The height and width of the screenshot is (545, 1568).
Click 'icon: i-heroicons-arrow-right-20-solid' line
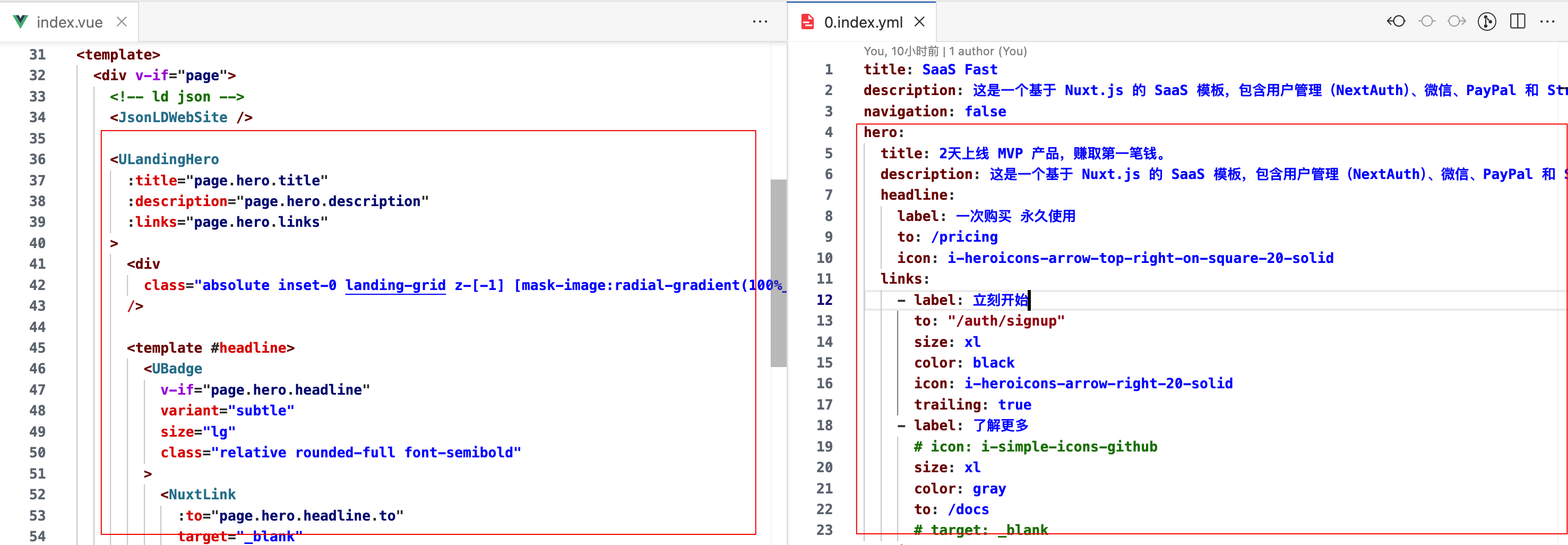click(1074, 384)
